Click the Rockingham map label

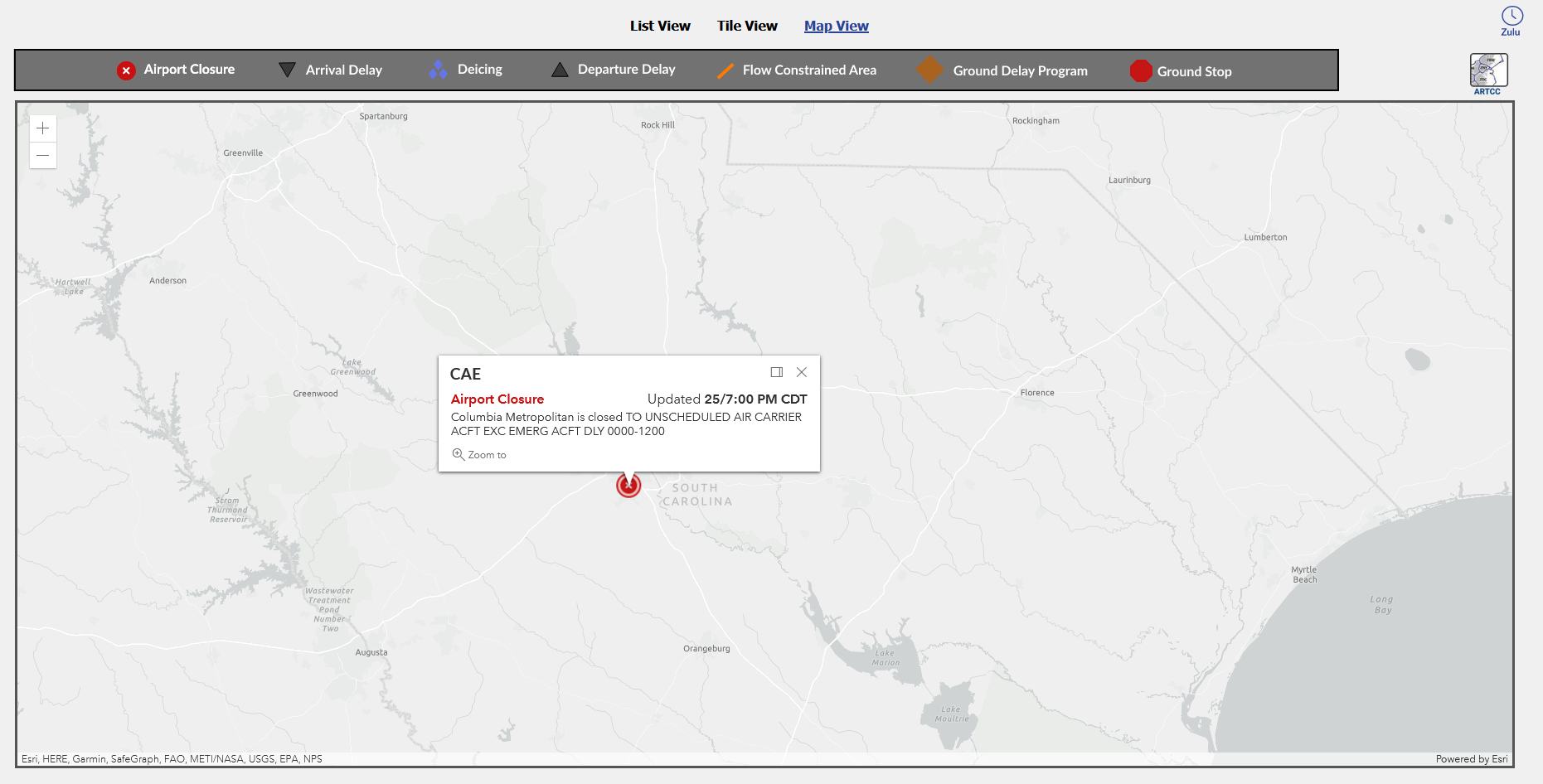point(1036,121)
